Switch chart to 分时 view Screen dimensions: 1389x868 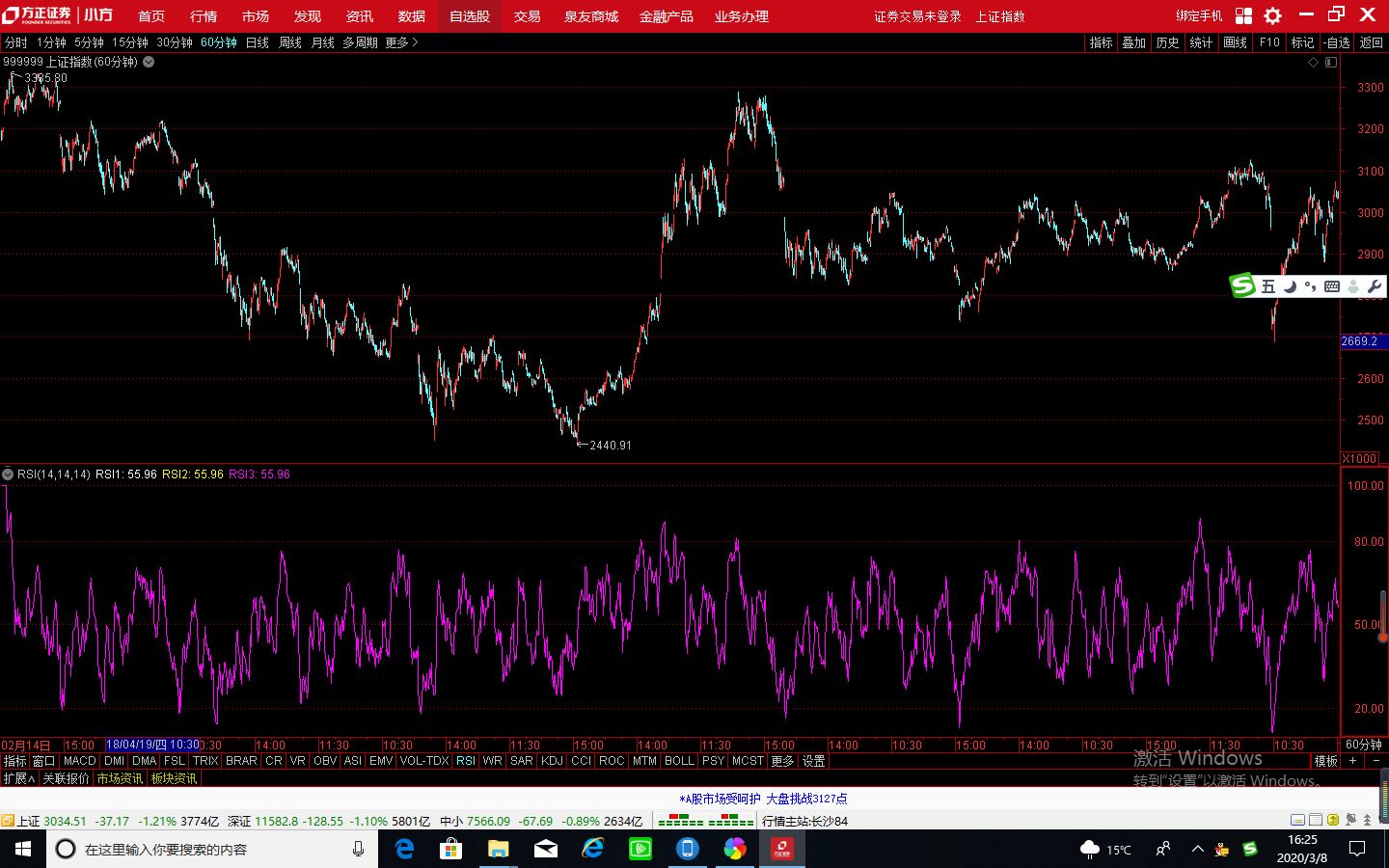click(x=16, y=42)
